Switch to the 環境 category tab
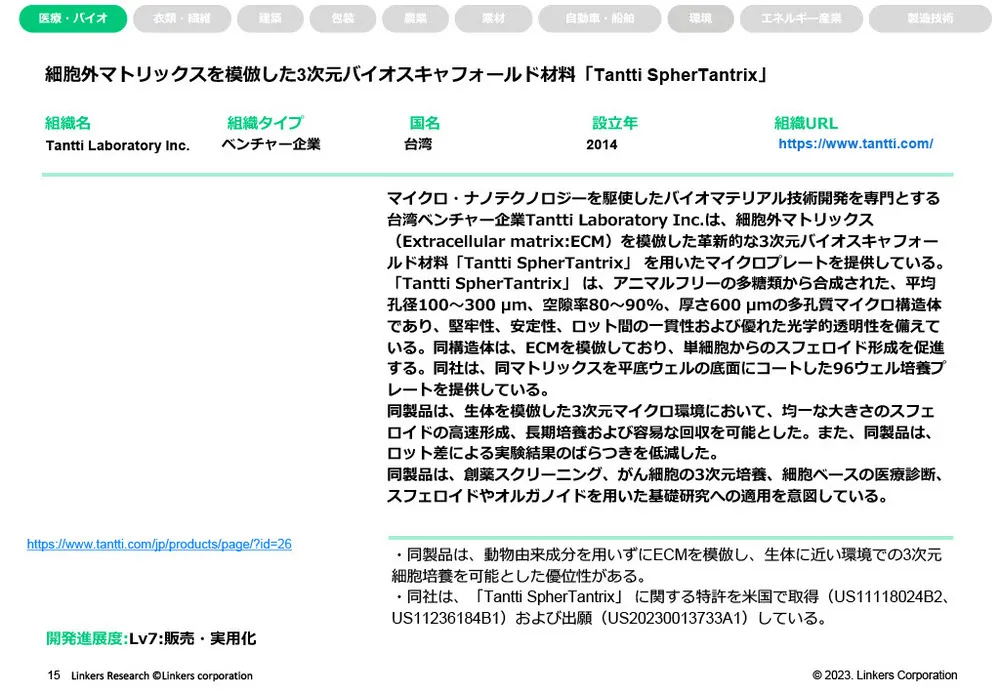 click(x=700, y=19)
